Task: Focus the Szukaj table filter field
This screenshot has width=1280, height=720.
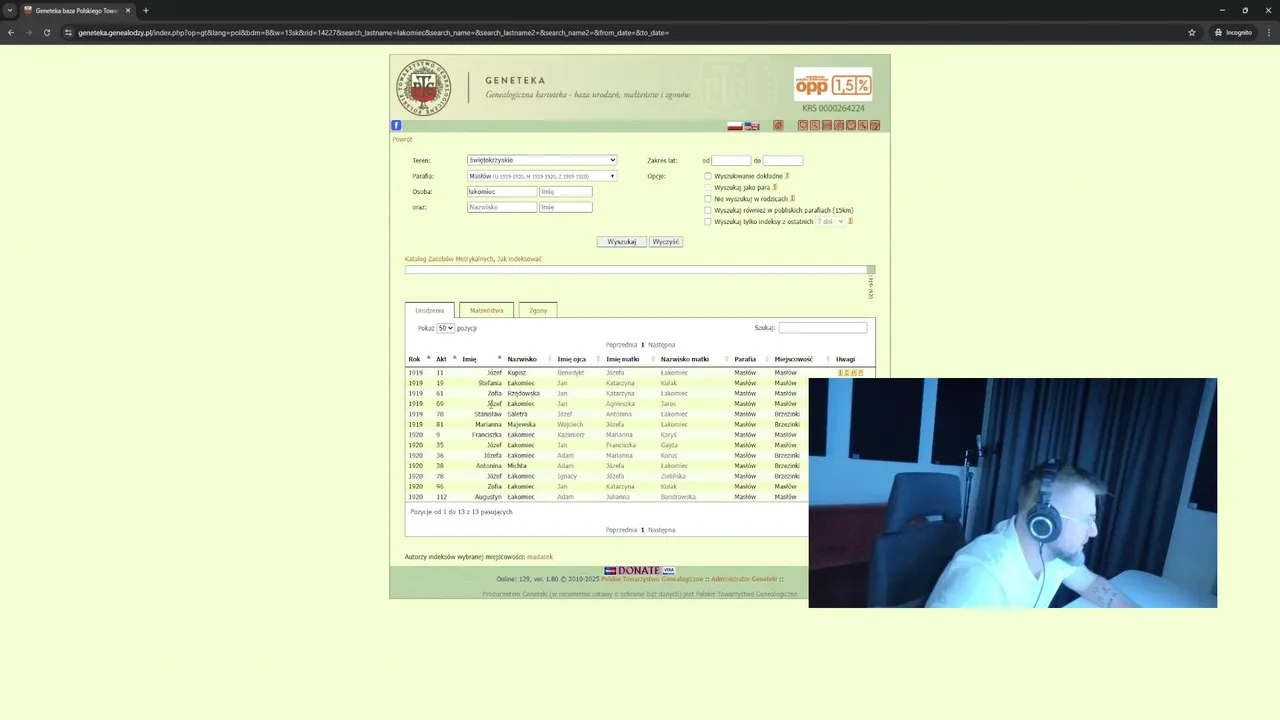Action: [x=823, y=327]
